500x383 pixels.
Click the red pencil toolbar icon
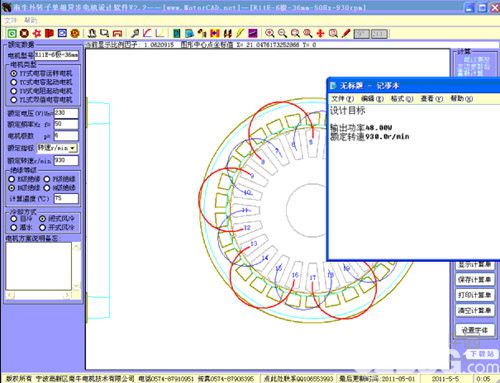coord(346,33)
